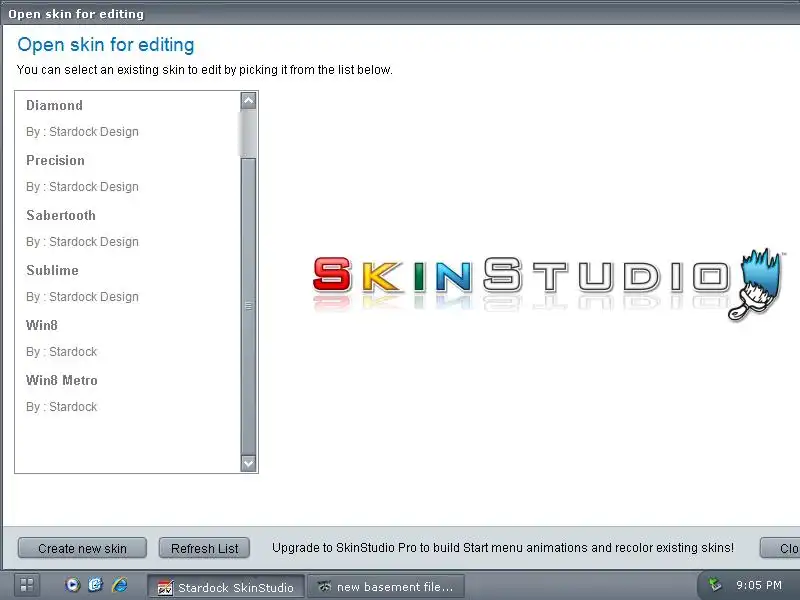Select the Precision skin entry
Image resolution: width=800 pixels, height=600 pixels.
coord(56,160)
